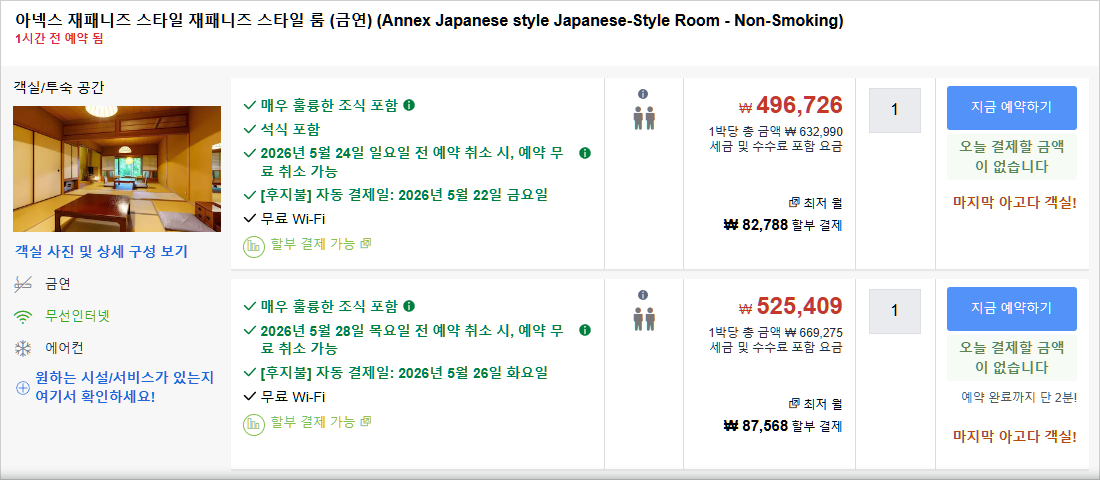Click the air conditioning snowflake icon
1100x481 pixels.
(x=22, y=349)
